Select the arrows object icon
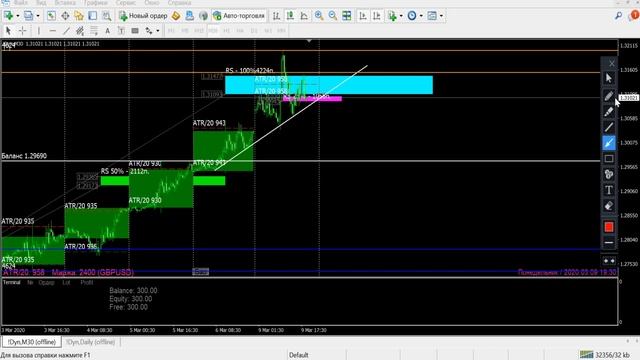 coord(149,31)
